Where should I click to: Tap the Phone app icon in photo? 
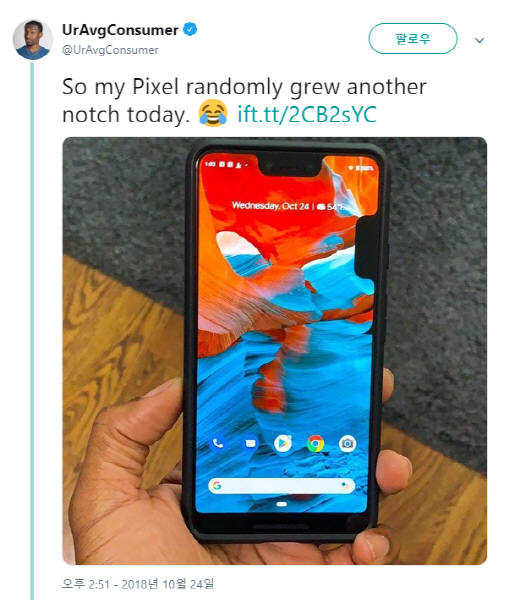218,443
